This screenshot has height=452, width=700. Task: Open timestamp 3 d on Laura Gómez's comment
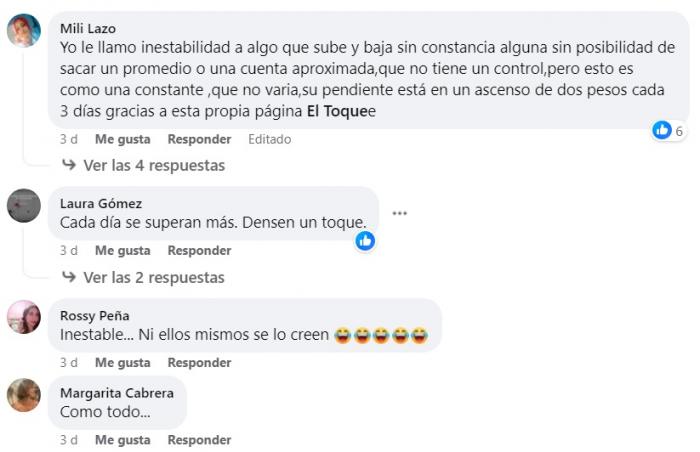(69, 251)
